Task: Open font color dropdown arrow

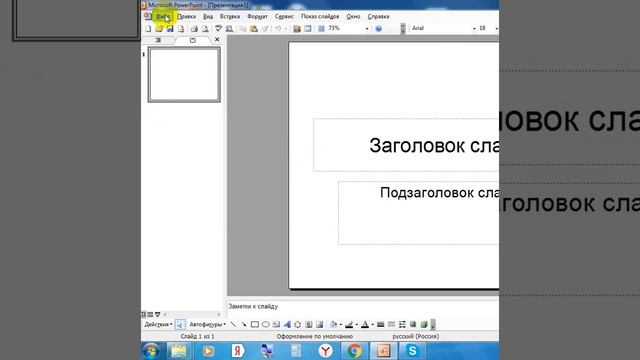Action: pyautogui.click(x=372, y=324)
